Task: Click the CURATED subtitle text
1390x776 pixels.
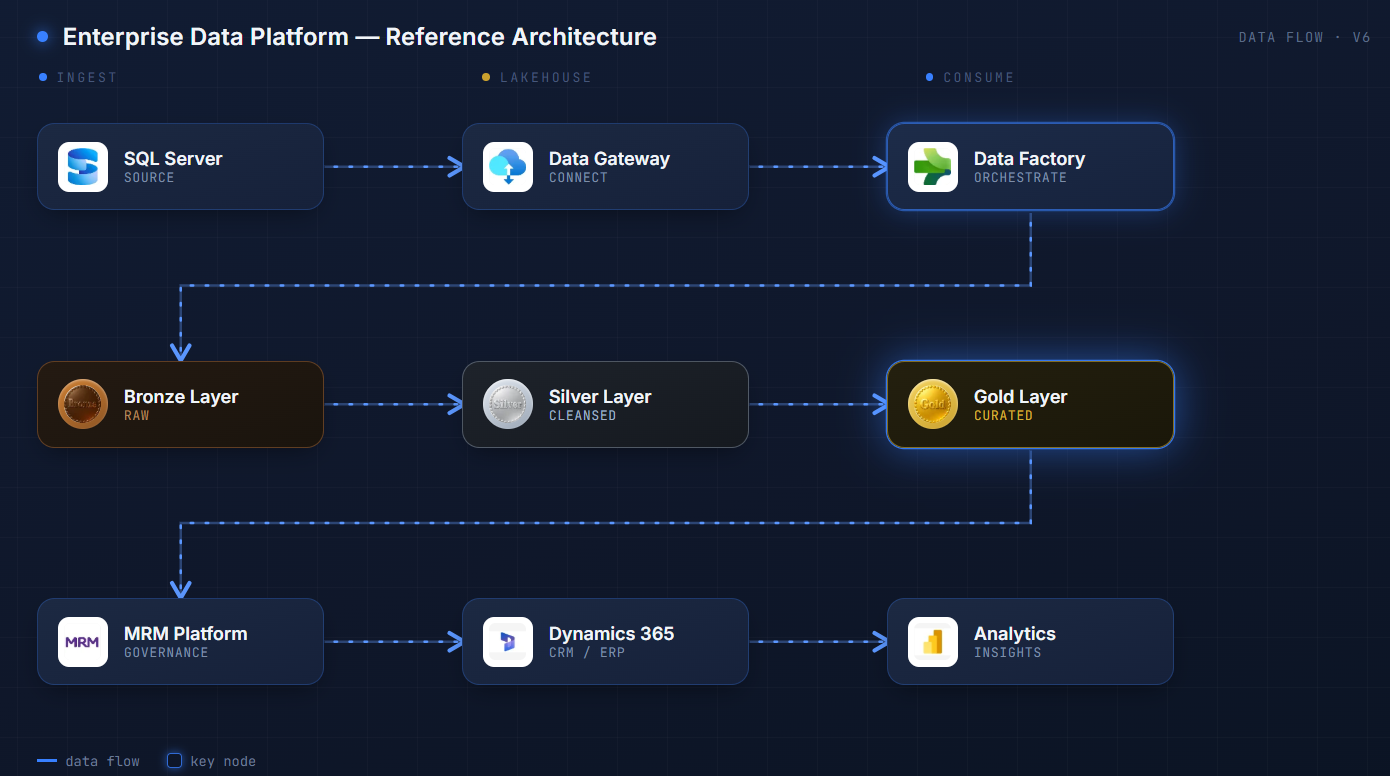Action: tap(1003, 416)
